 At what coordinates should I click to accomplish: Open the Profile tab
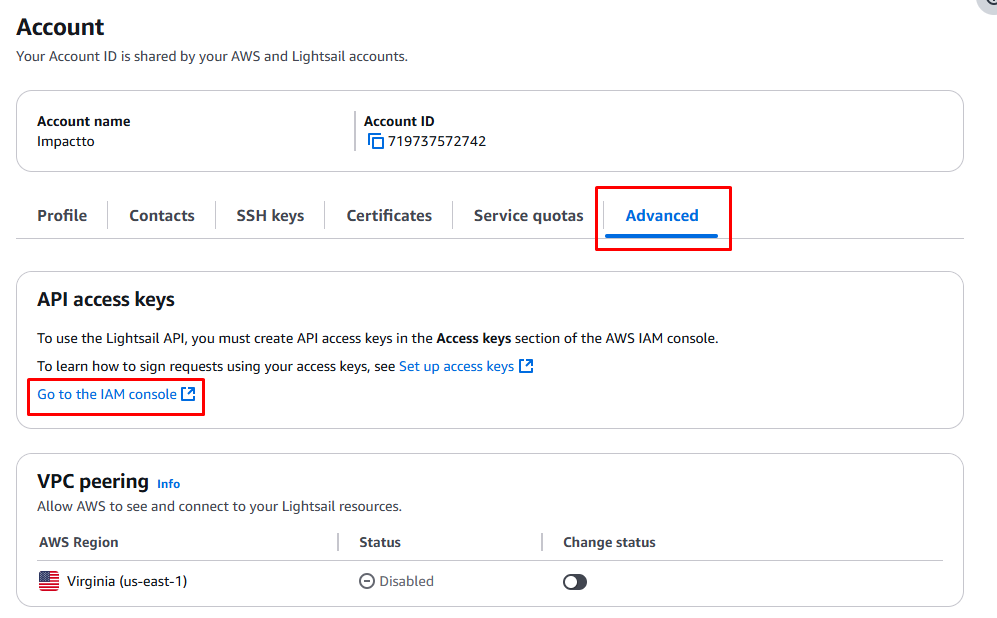tap(62, 216)
